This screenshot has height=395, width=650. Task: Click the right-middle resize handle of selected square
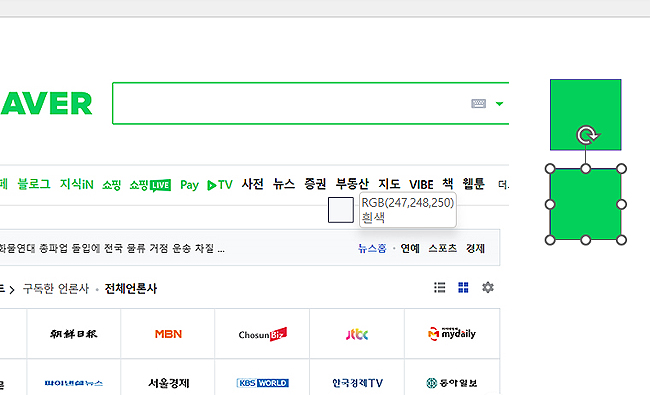point(621,204)
